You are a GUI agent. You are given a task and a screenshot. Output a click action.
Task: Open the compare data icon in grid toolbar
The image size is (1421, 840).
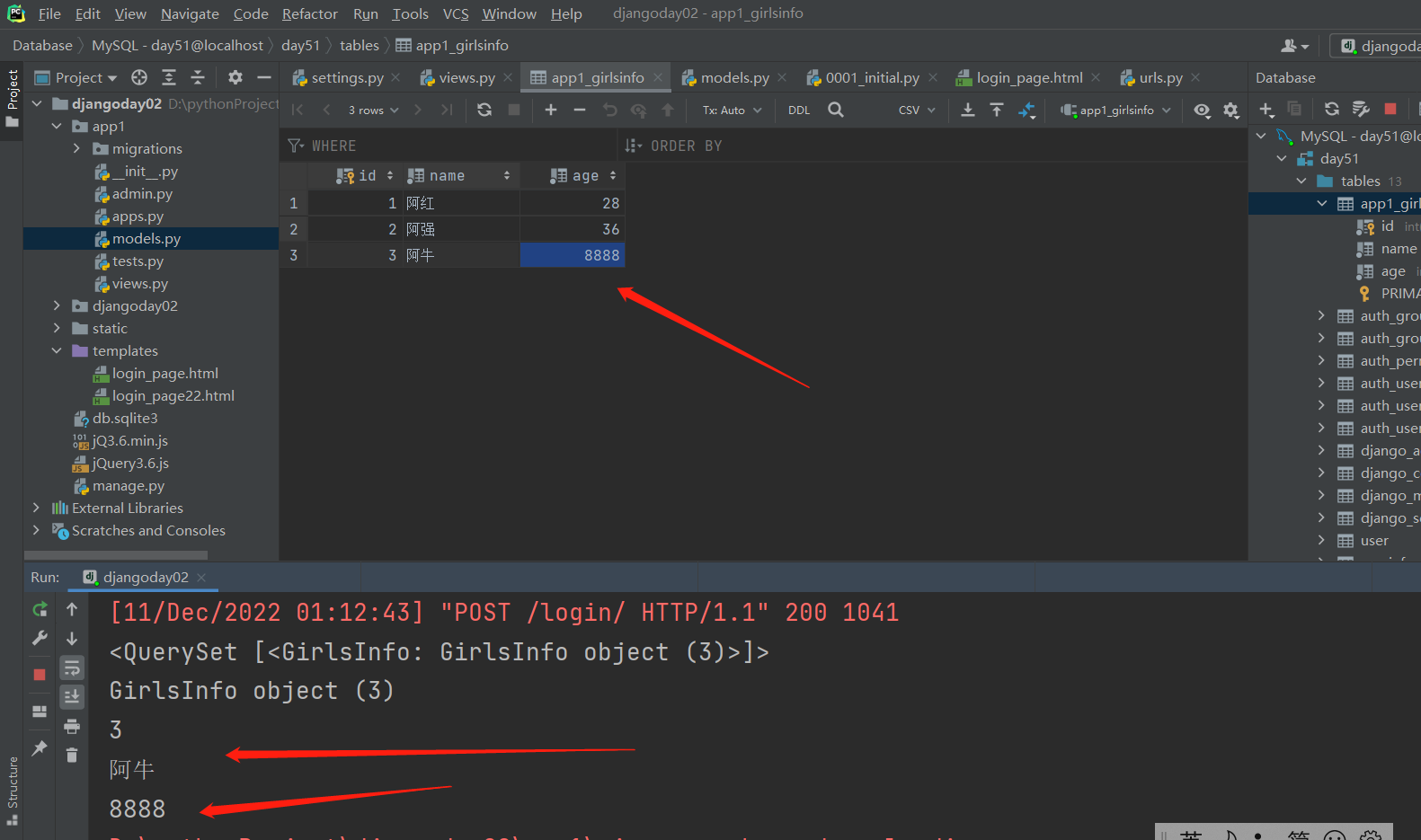(x=1026, y=110)
